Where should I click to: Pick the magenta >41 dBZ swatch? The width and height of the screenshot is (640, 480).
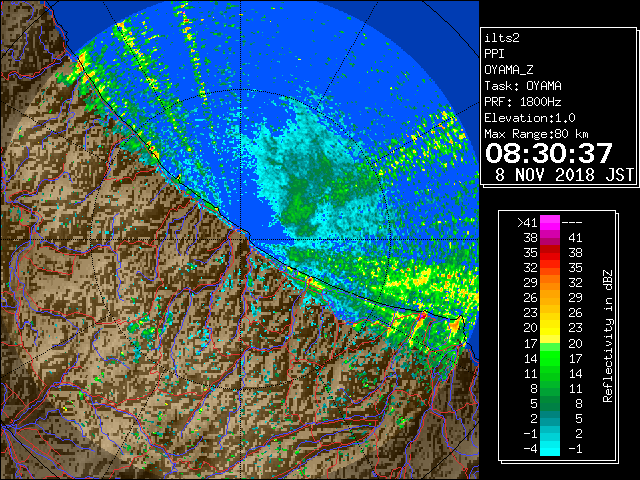[x=550, y=223]
